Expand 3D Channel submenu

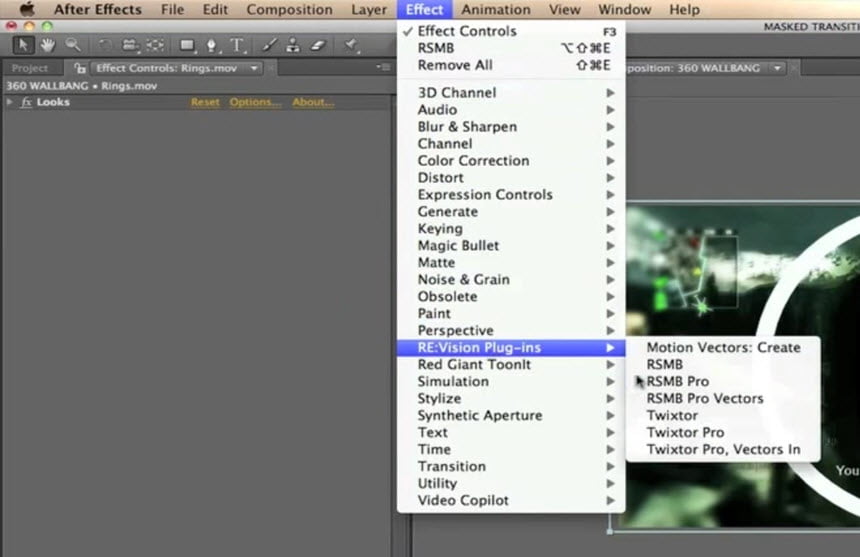511,93
